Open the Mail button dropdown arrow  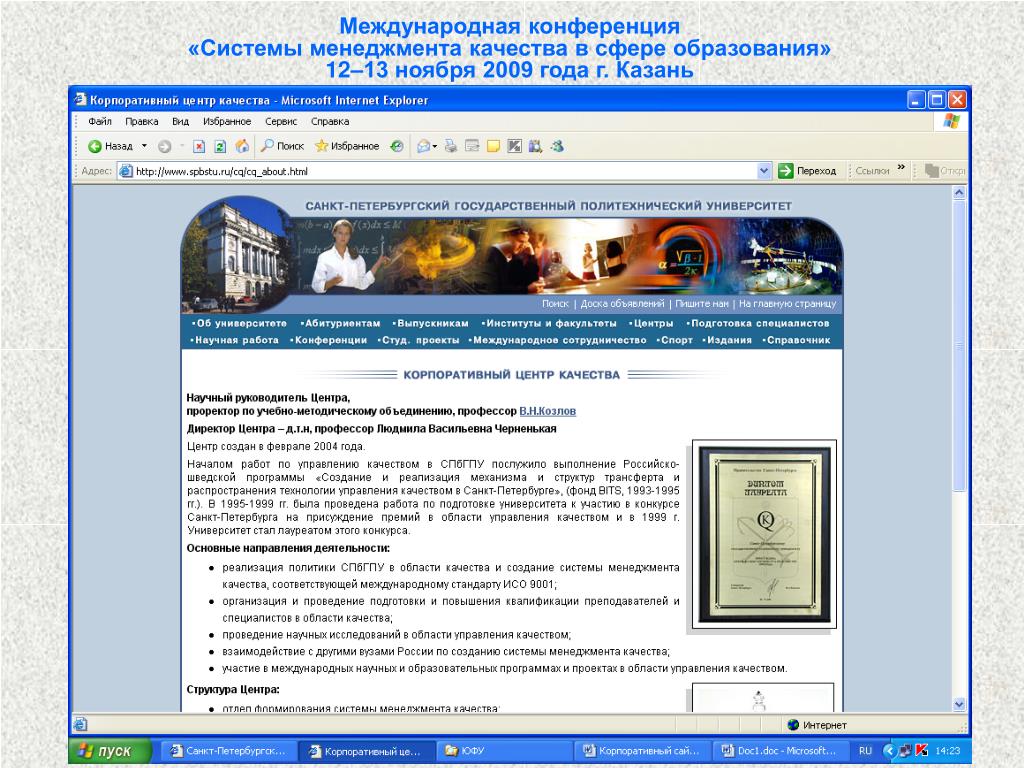435,146
